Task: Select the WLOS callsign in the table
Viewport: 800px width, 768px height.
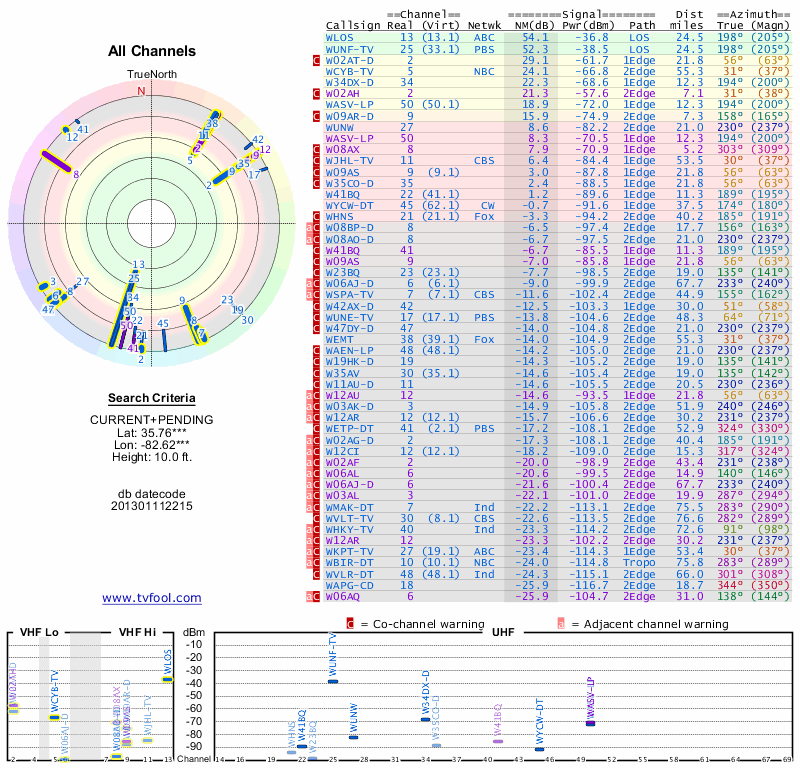Action: (339, 38)
